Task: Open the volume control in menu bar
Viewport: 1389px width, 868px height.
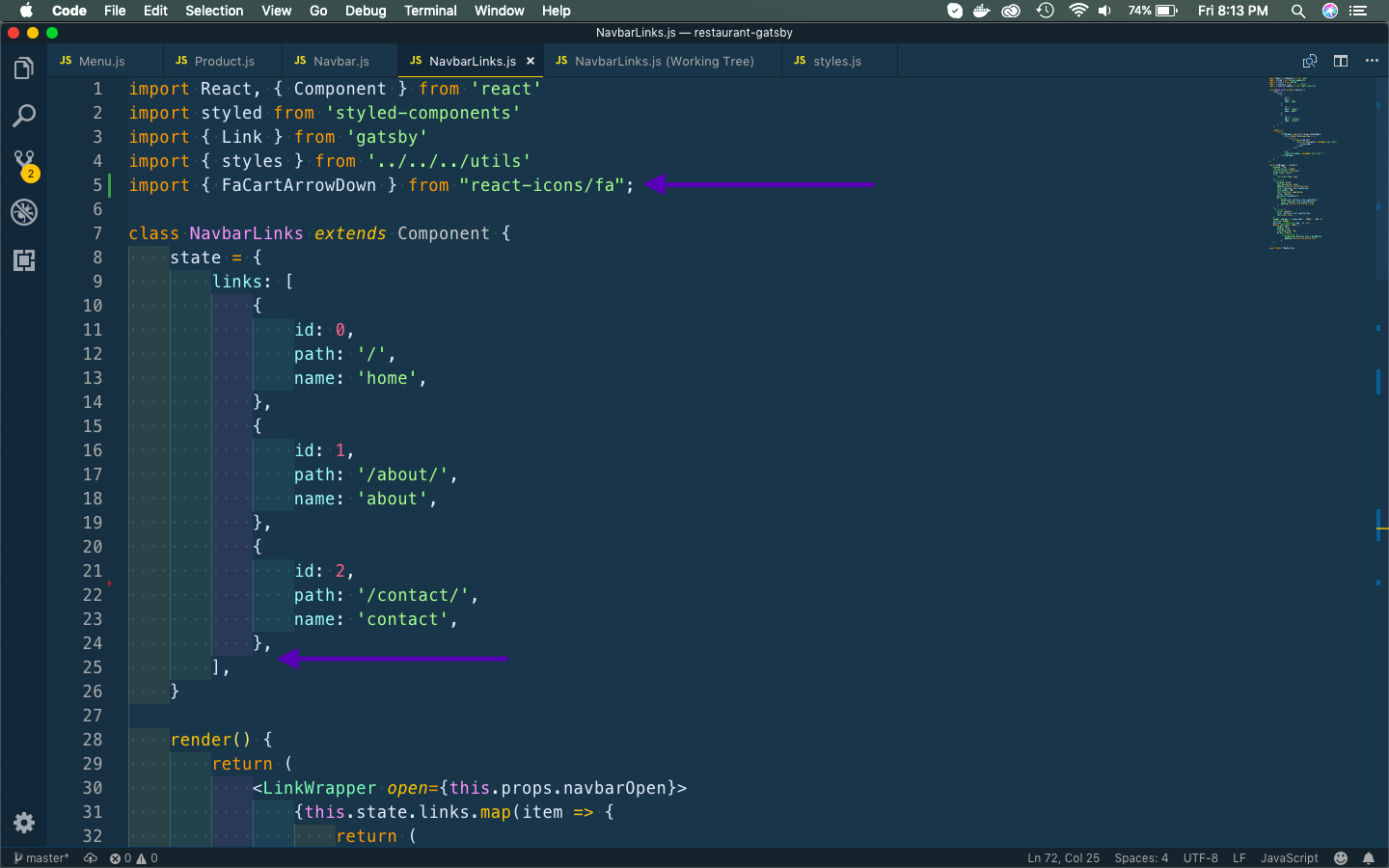Action: click(1104, 11)
